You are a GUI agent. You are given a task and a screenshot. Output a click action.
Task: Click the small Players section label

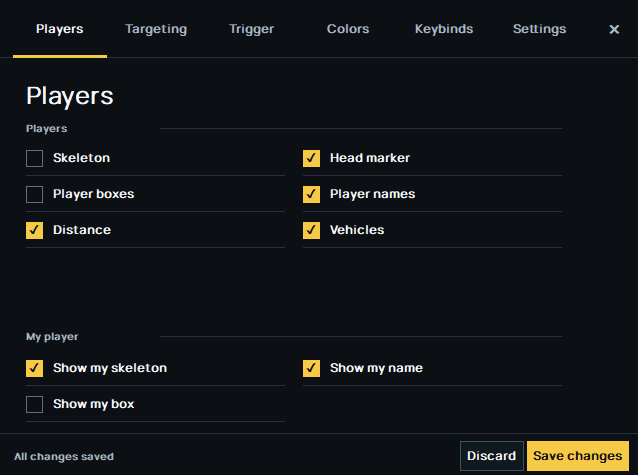[46, 129]
